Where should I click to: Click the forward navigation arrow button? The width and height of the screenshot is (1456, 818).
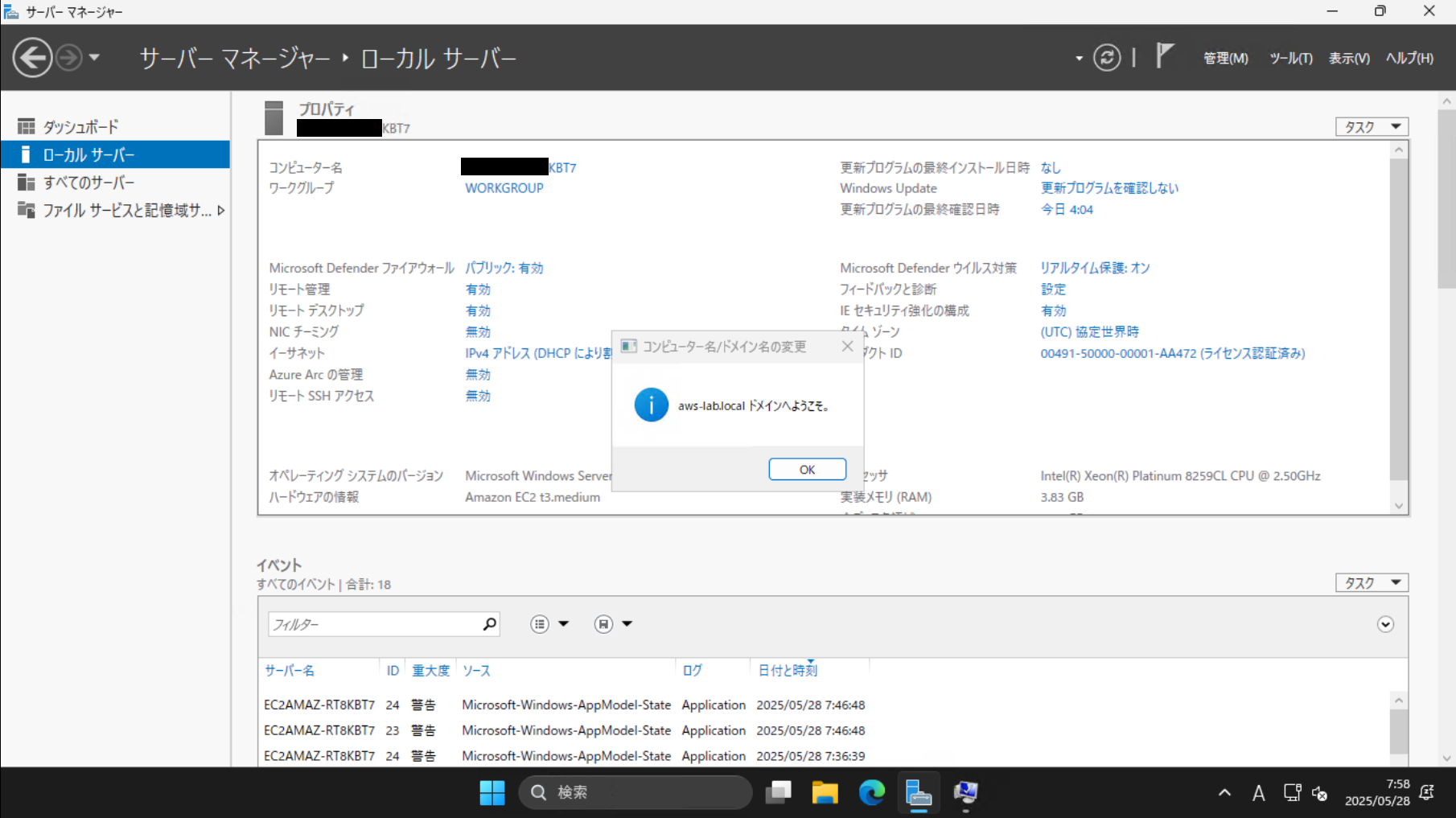tap(70, 58)
